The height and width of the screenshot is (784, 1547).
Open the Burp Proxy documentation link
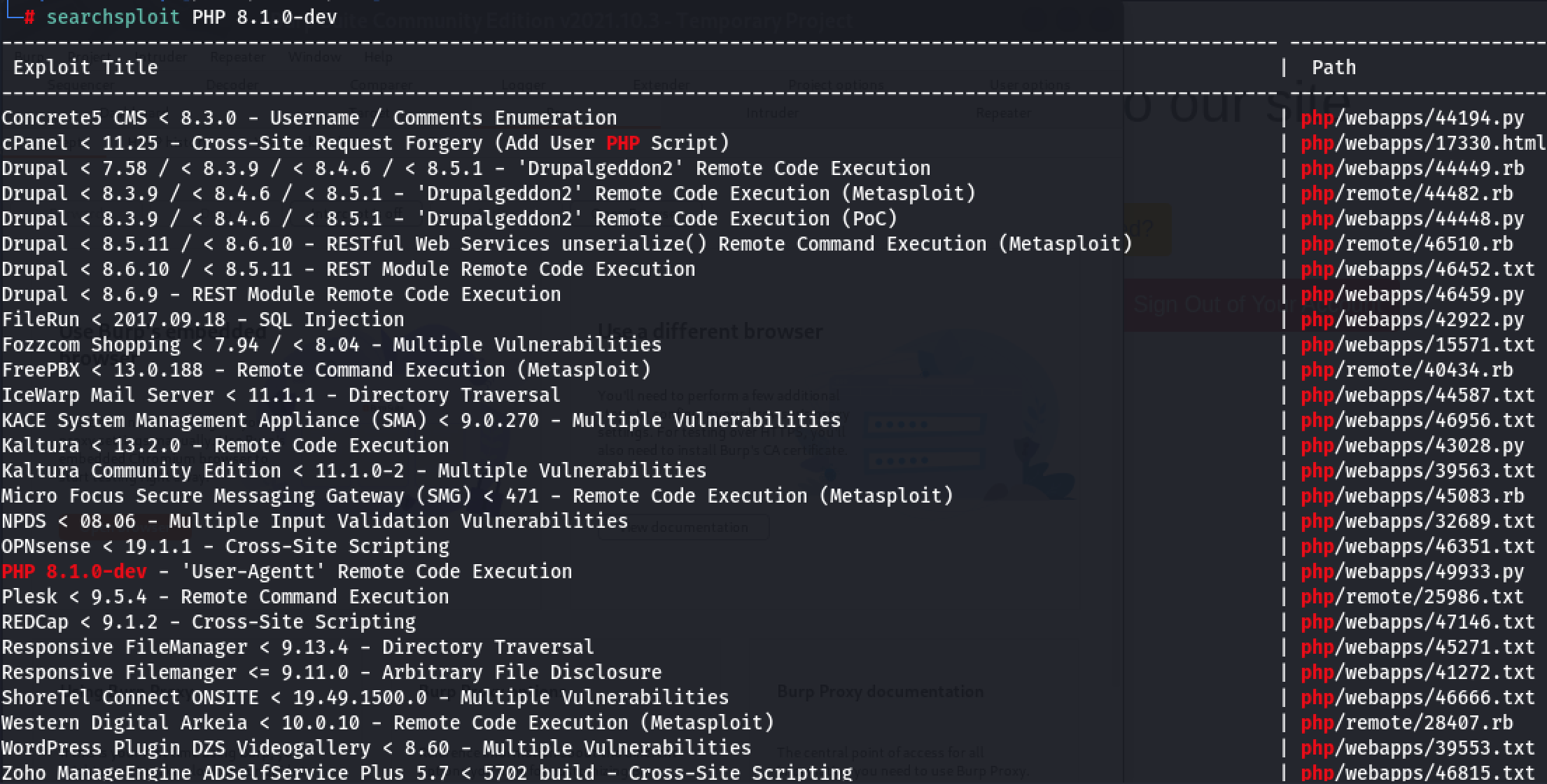tap(880, 692)
